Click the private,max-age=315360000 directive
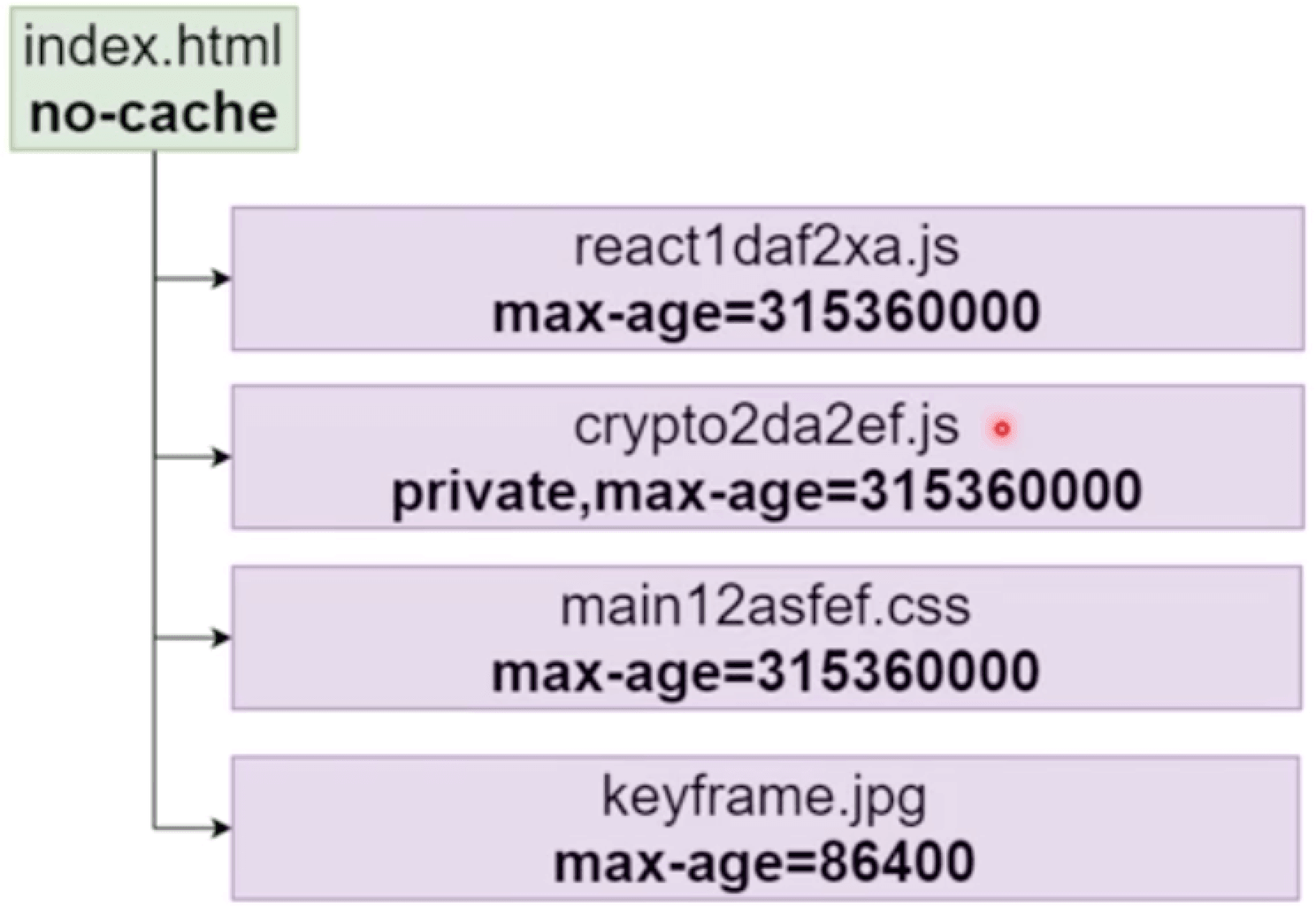Screen dimensions: 1316x906 tap(766, 492)
